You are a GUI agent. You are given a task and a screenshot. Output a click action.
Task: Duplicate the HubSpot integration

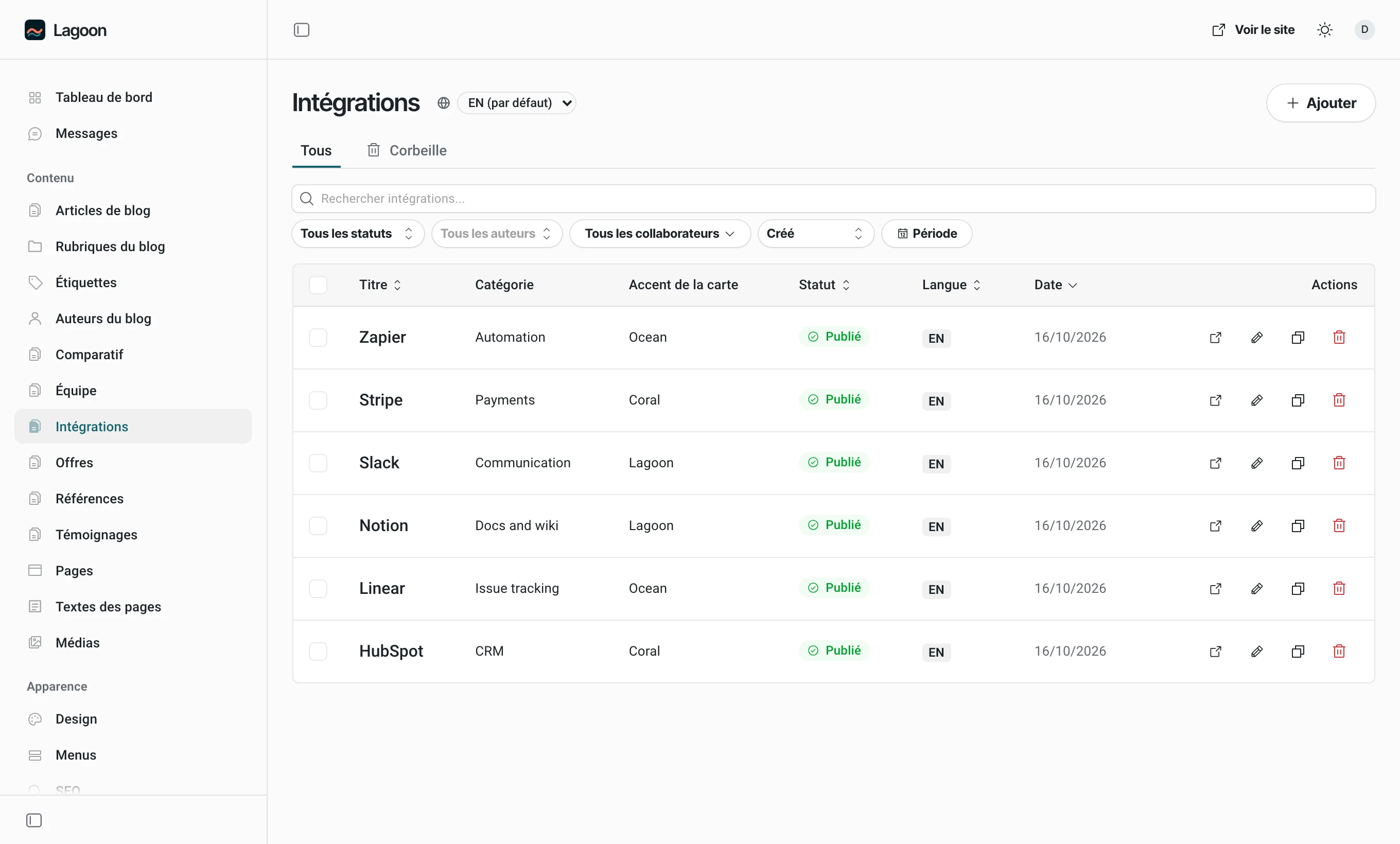click(1298, 652)
